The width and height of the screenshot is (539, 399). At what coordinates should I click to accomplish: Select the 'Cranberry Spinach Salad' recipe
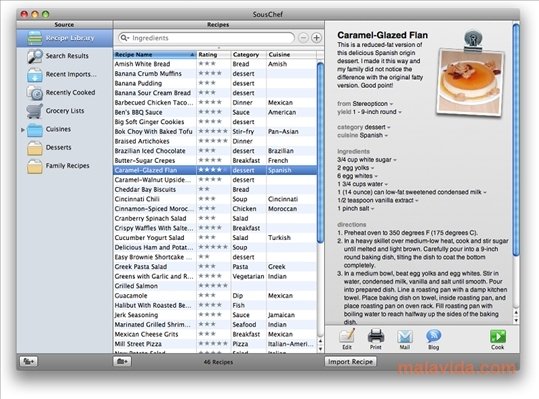[x=150, y=219]
